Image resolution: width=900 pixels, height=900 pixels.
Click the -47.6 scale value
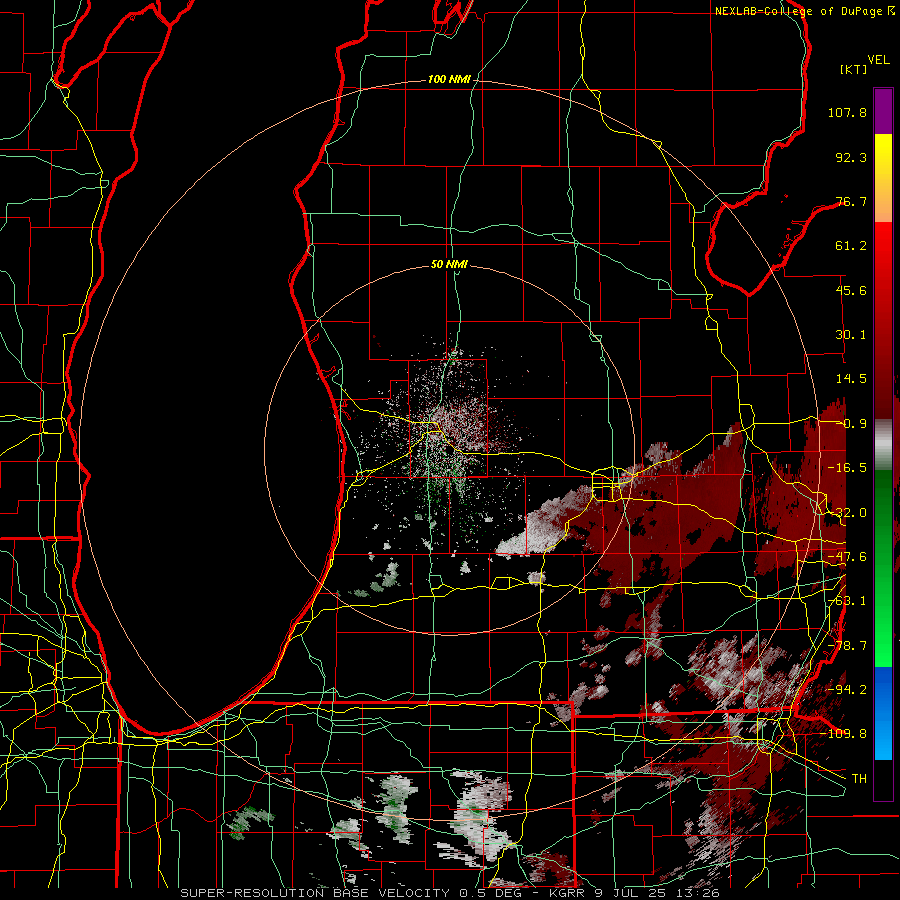tap(847, 557)
